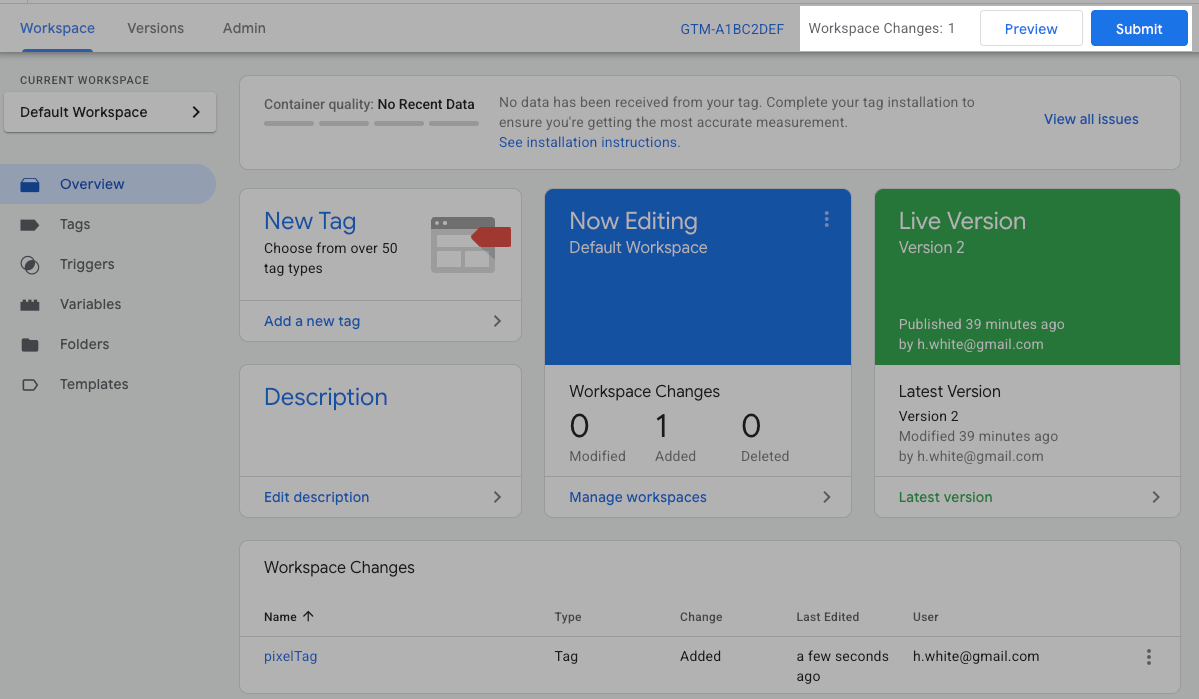Click chevron next to Add a new tag

(497, 321)
